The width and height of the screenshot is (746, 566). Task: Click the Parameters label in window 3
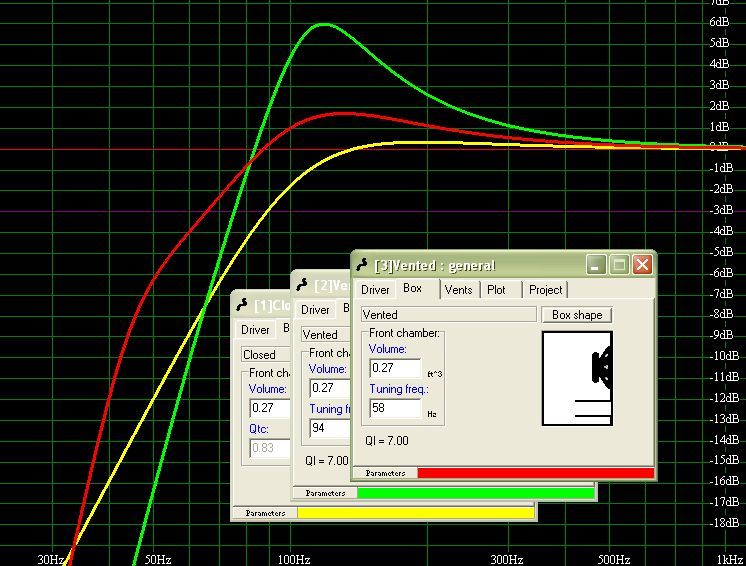click(x=385, y=473)
